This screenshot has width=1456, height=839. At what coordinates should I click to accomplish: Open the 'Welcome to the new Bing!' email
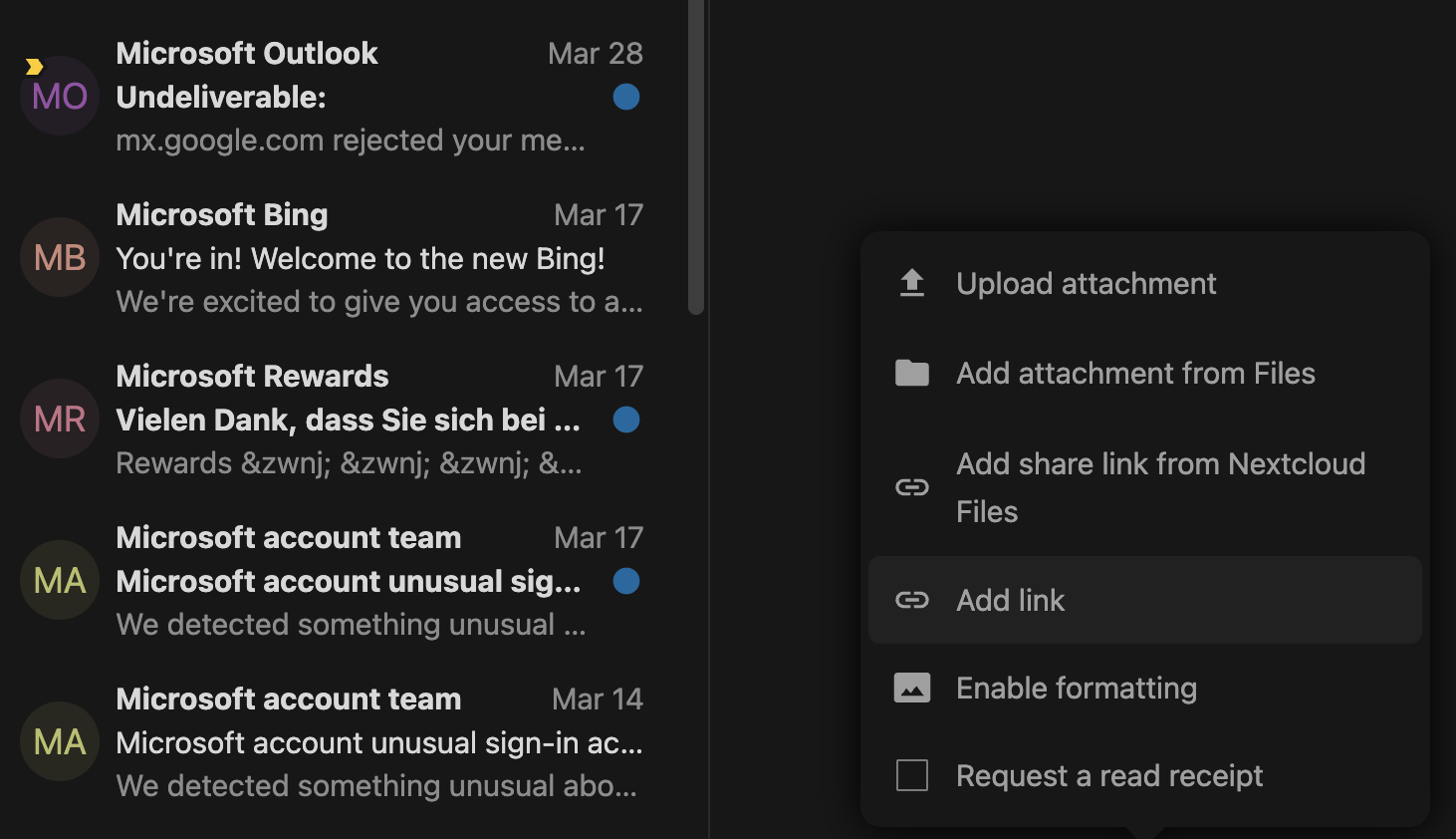click(361, 259)
